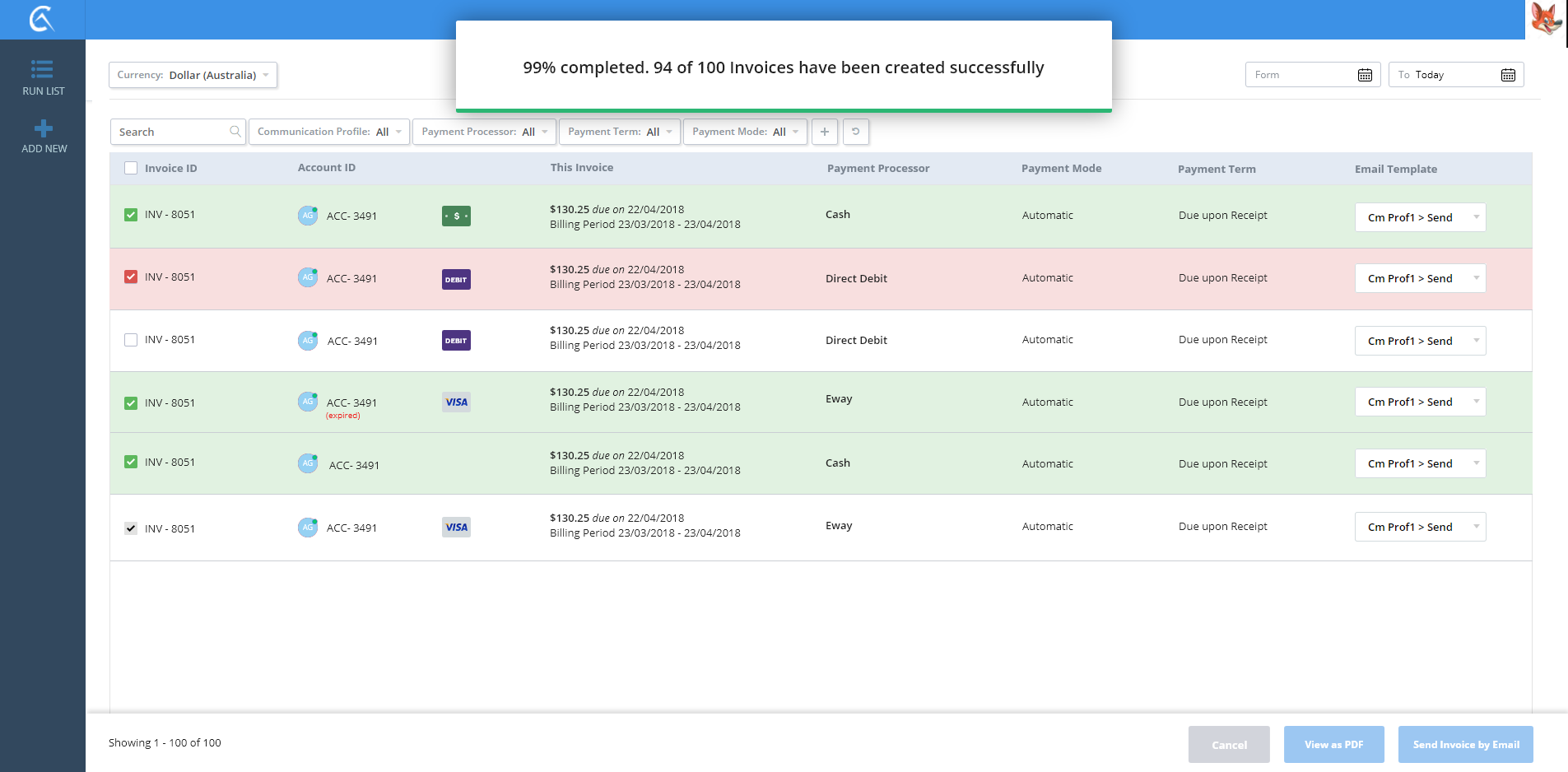This screenshot has width=1568, height=772.
Task: Click the app logo in top-left corner
Action: (x=42, y=19)
